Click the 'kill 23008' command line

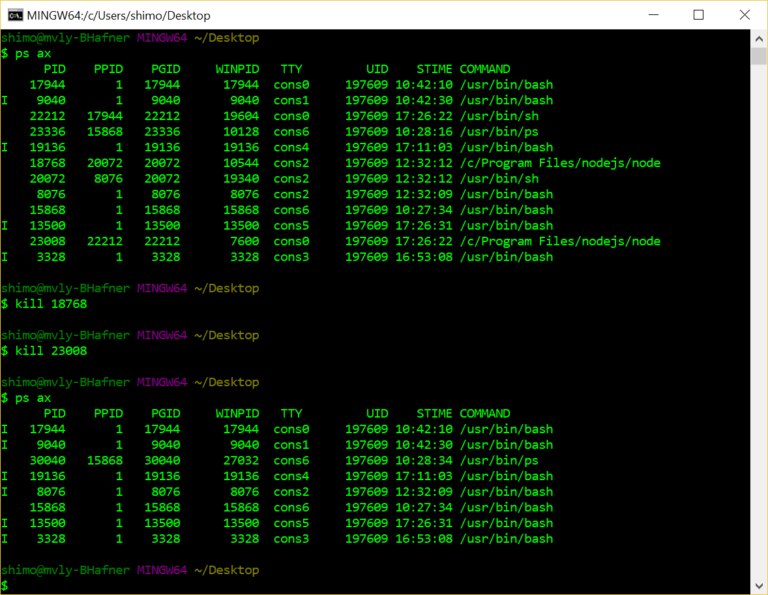point(48,351)
